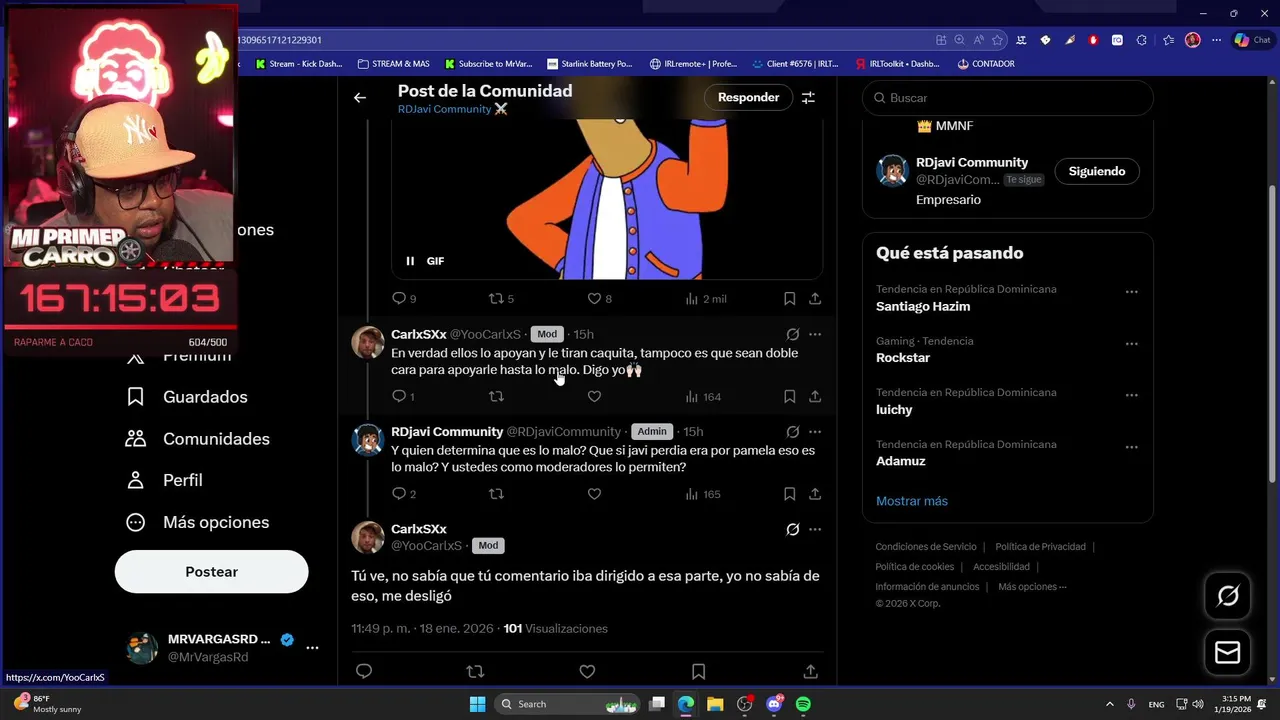1280x720 pixels.
Task: Click Mostrar más under trends
Action: [x=912, y=501]
